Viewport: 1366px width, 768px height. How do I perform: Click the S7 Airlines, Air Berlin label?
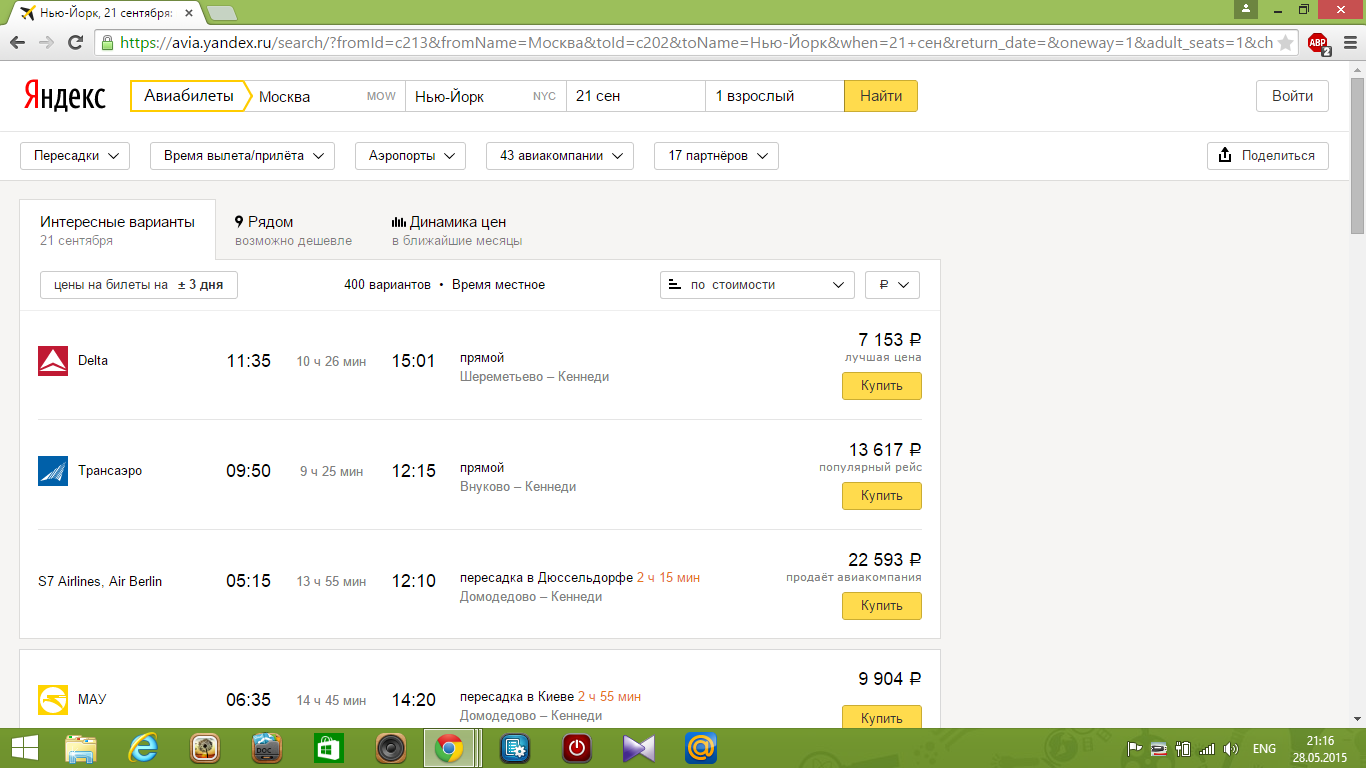[x=100, y=582]
